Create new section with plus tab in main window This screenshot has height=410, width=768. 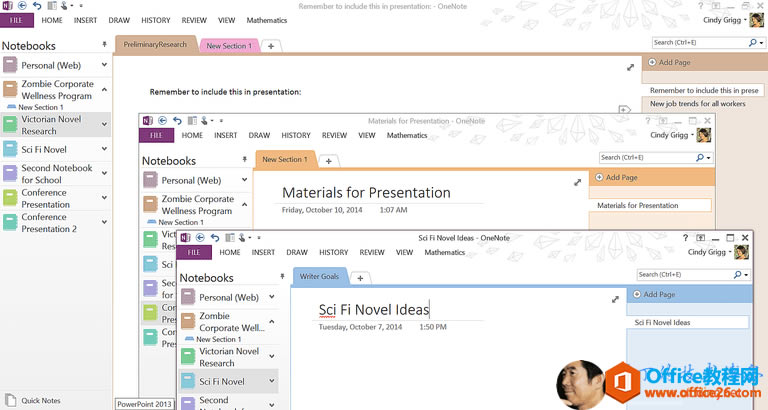tap(271, 46)
